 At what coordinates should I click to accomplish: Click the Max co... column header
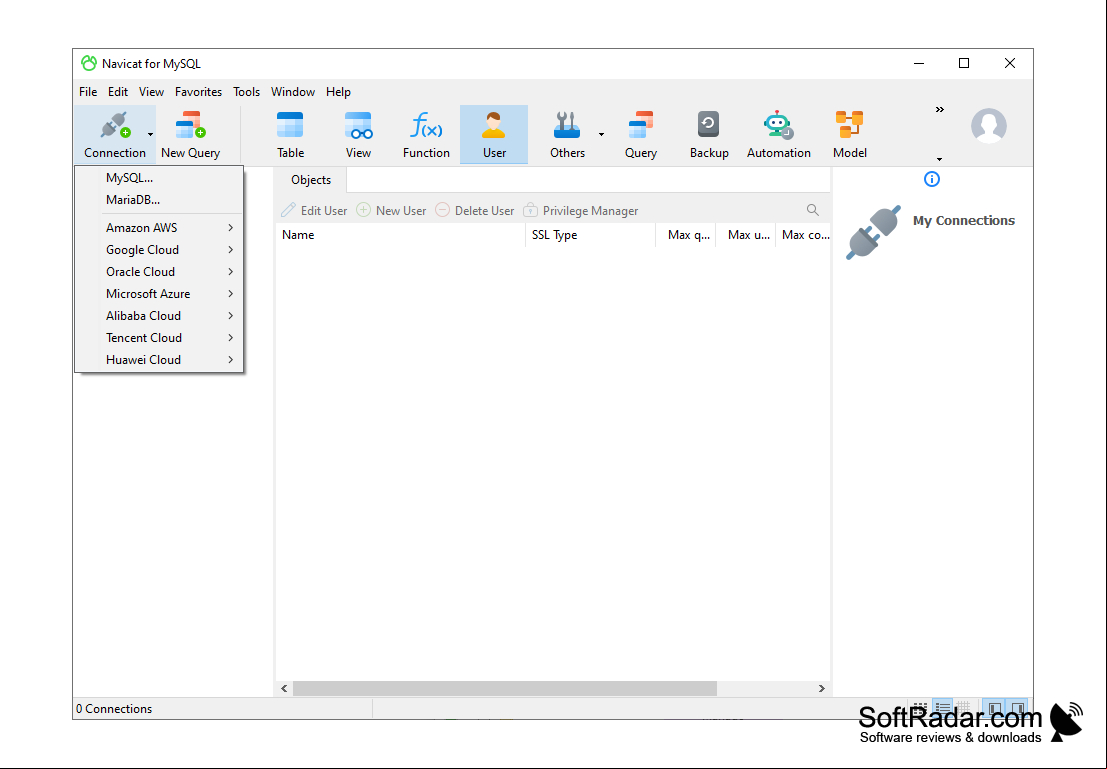click(x=803, y=235)
